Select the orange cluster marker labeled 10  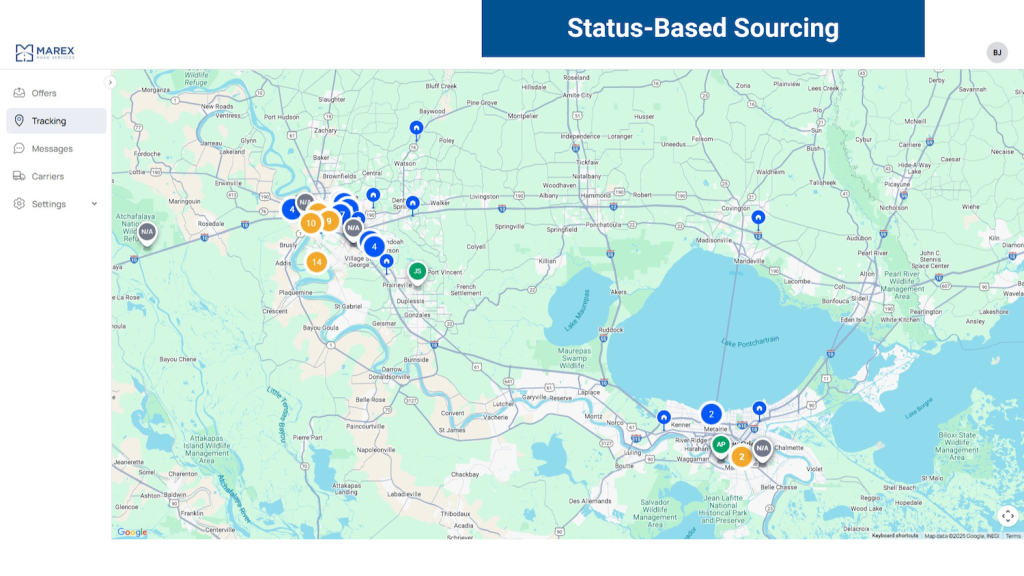click(311, 223)
